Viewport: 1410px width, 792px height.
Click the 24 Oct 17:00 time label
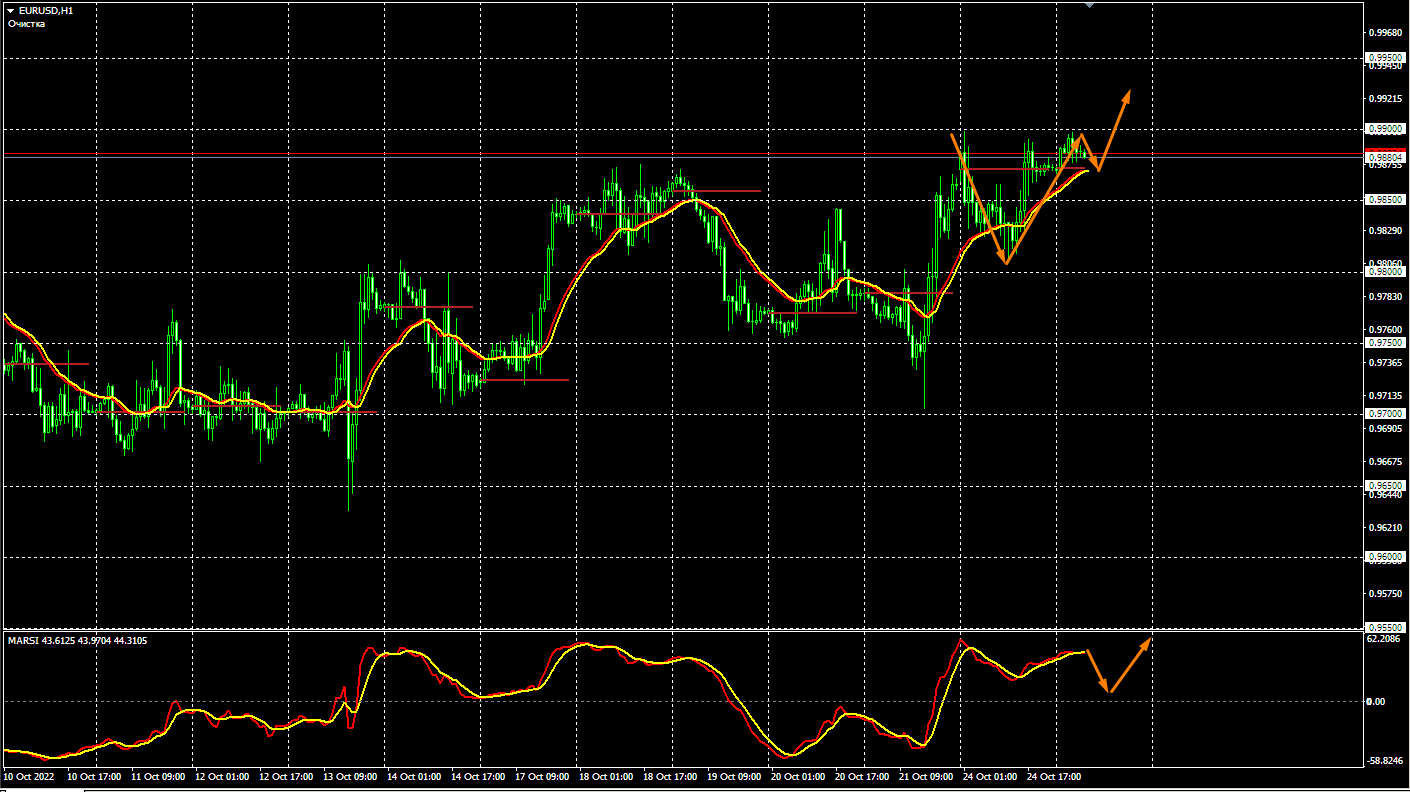pyautogui.click(x=1054, y=776)
